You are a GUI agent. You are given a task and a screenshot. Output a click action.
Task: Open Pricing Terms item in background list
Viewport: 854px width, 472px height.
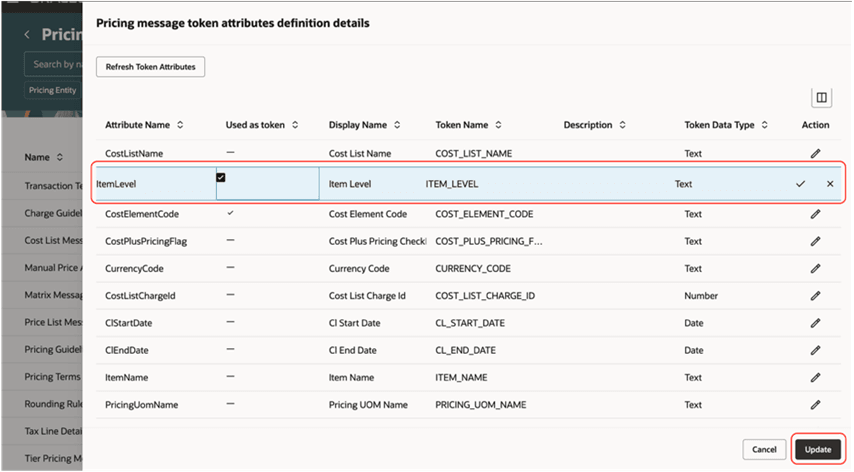(x=52, y=377)
